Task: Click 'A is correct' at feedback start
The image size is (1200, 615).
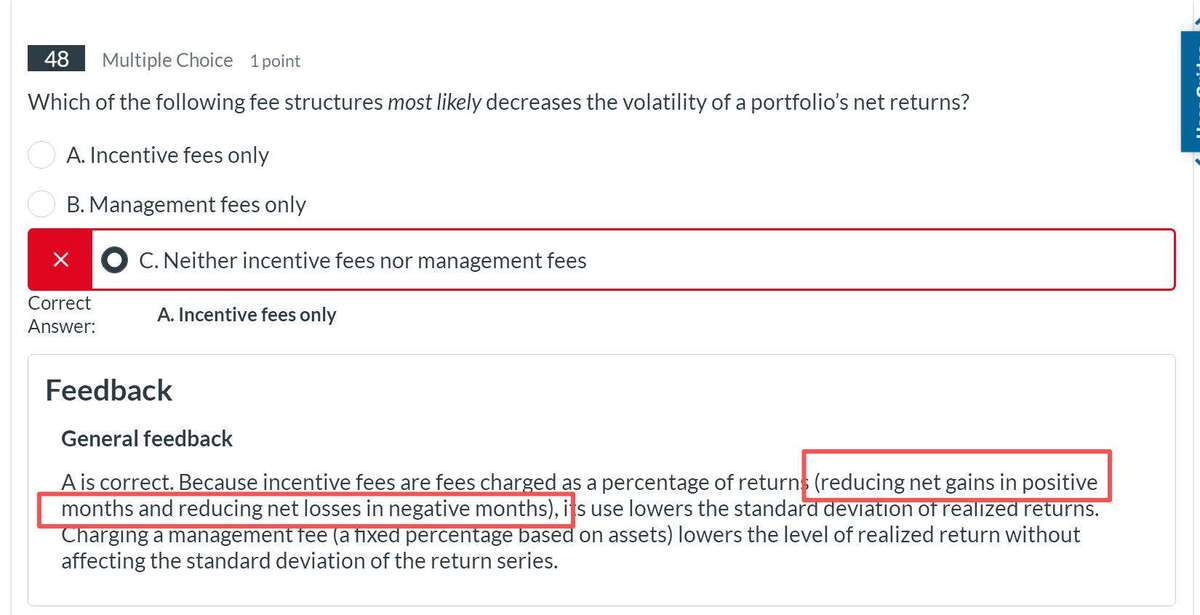Action: [116, 482]
